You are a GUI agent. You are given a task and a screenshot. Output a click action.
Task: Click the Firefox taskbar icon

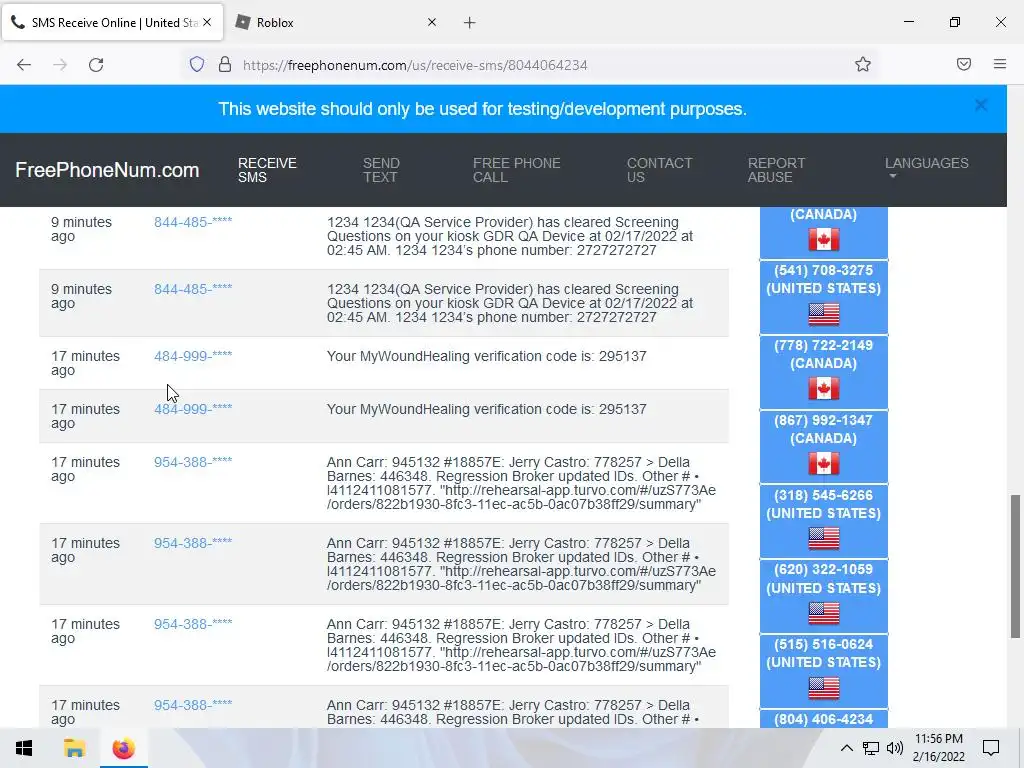click(123, 748)
